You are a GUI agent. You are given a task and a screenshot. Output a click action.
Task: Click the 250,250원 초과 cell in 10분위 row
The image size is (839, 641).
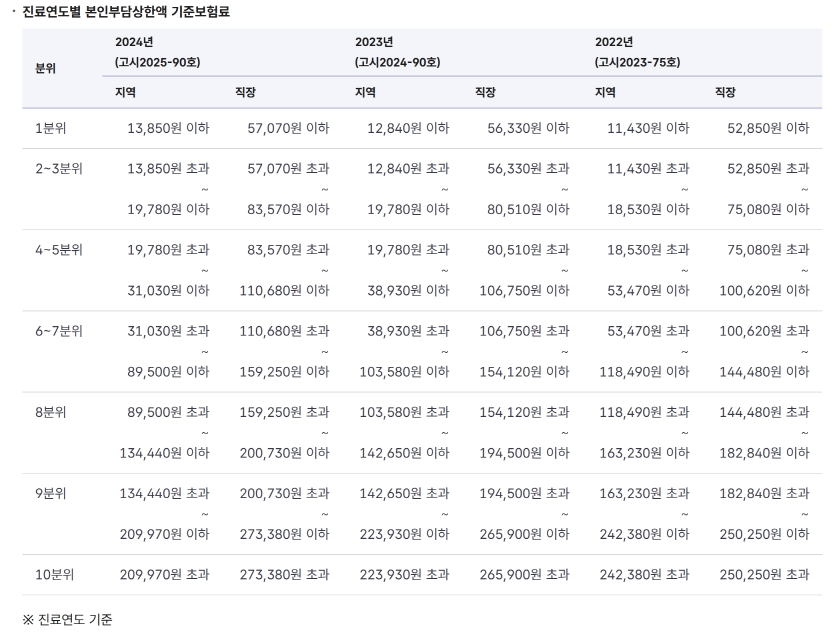[764, 575]
